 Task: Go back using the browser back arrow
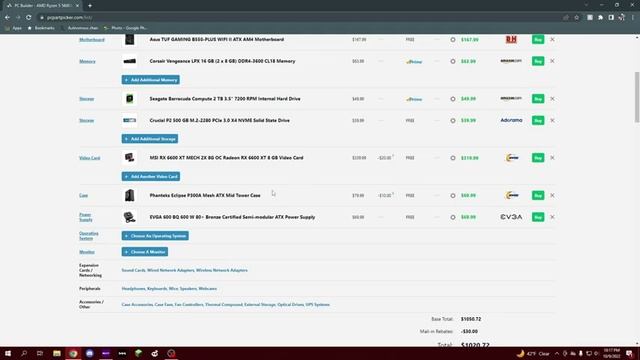tap(7, 18)
